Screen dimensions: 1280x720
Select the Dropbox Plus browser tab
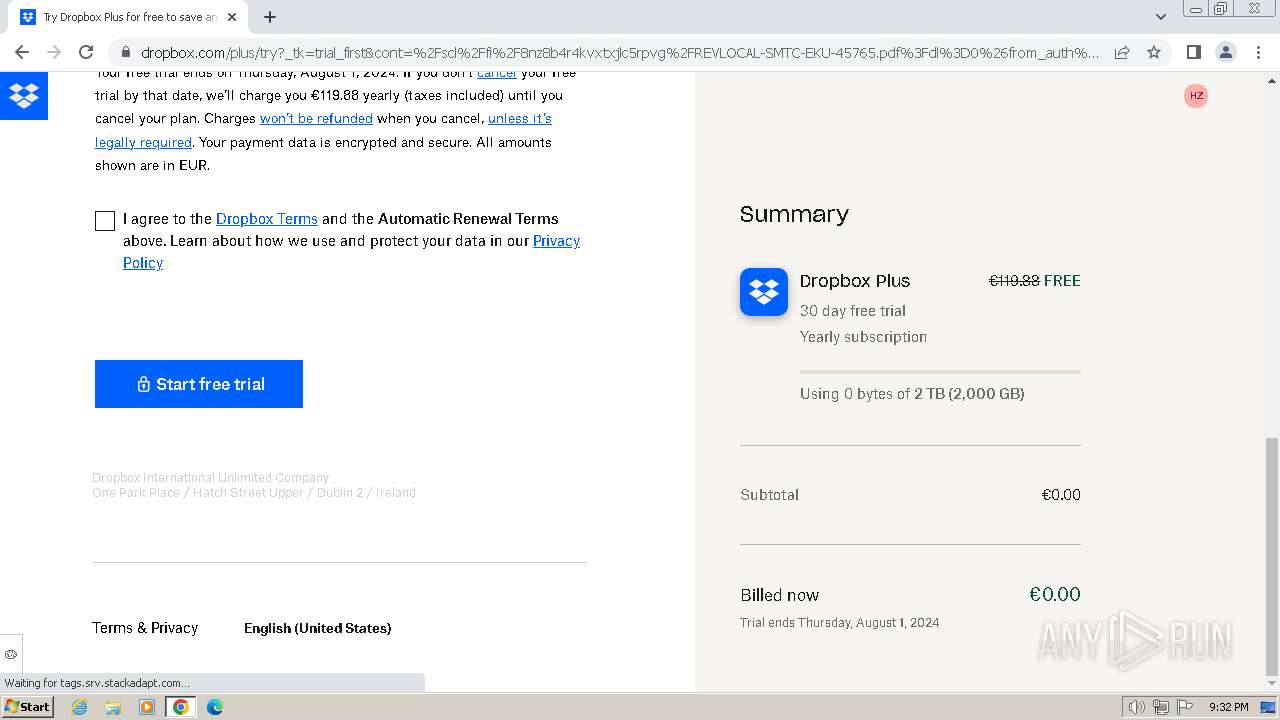(x=130, y=17)
